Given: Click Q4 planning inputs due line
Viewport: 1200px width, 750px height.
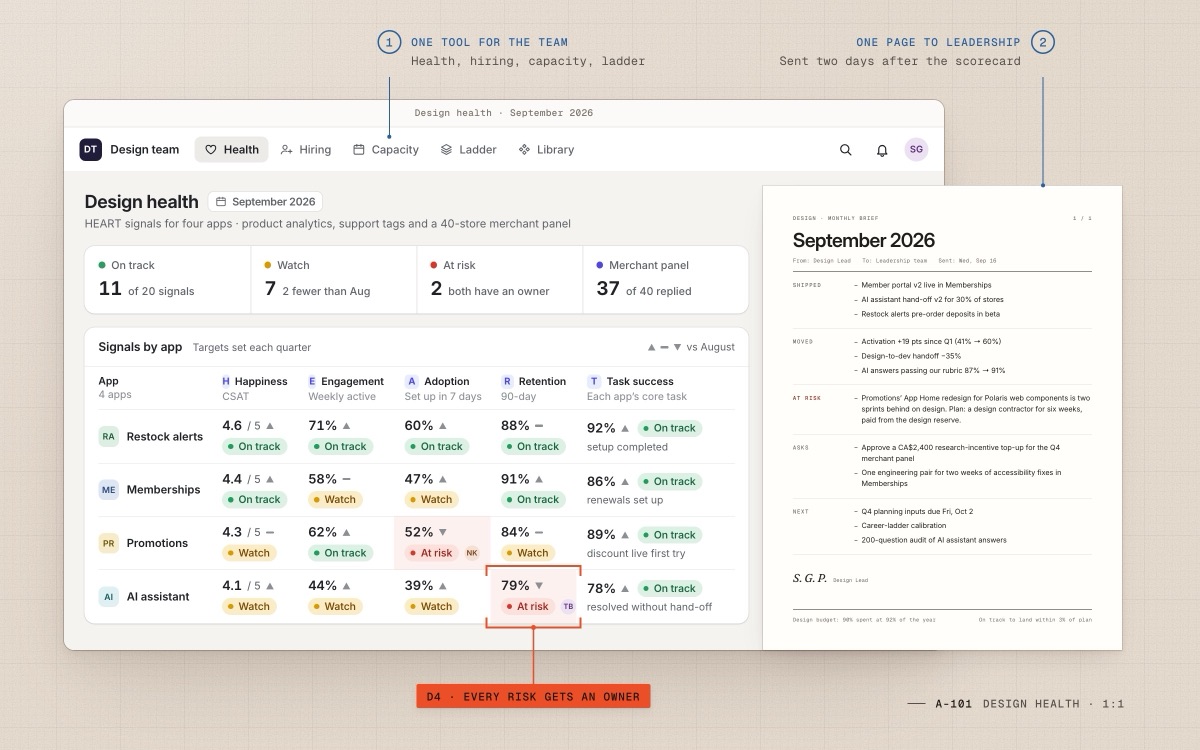Looking at the screenshot, I should click(917, 511).
